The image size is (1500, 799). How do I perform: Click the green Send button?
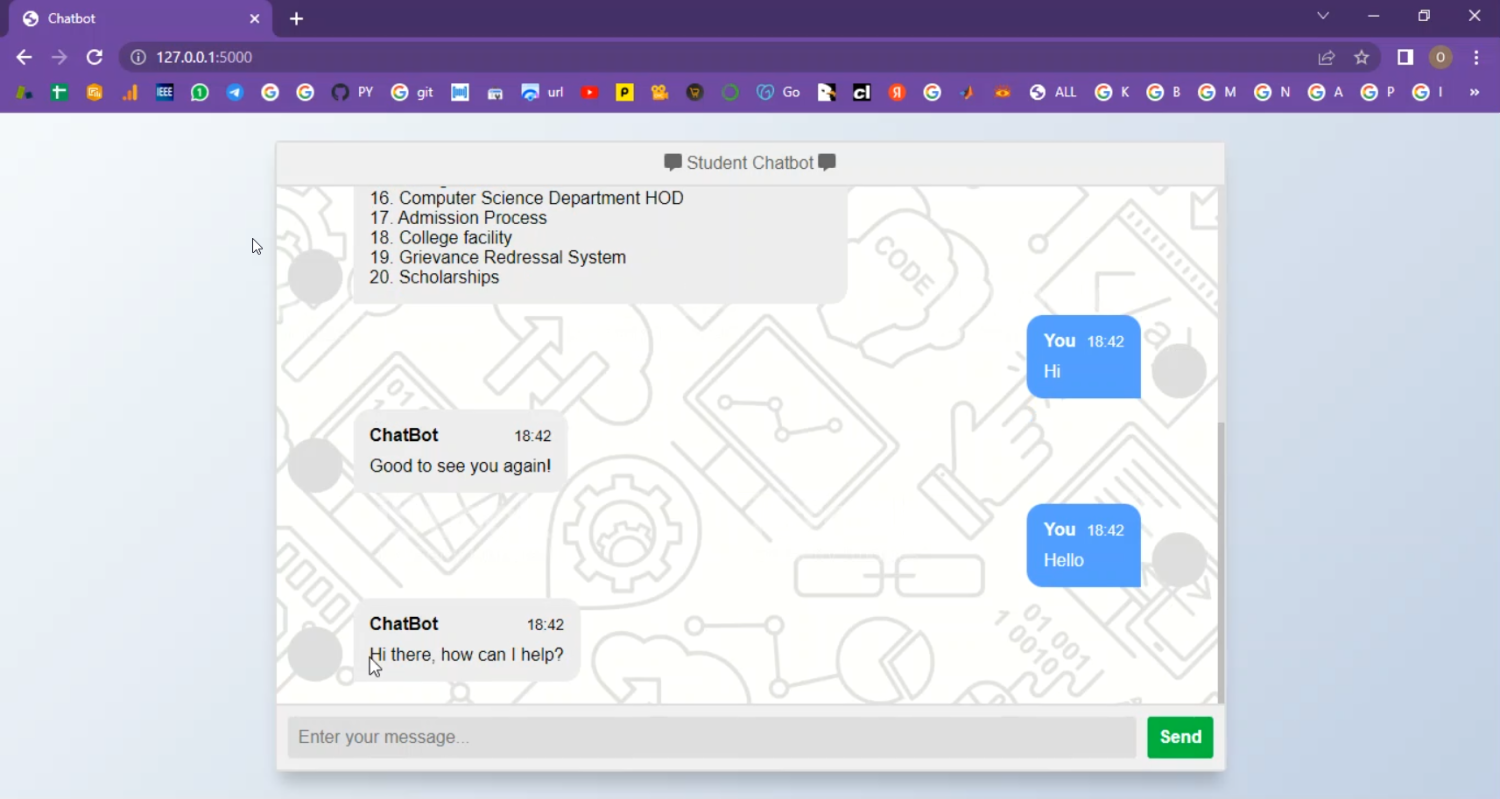coord(1180,737)
